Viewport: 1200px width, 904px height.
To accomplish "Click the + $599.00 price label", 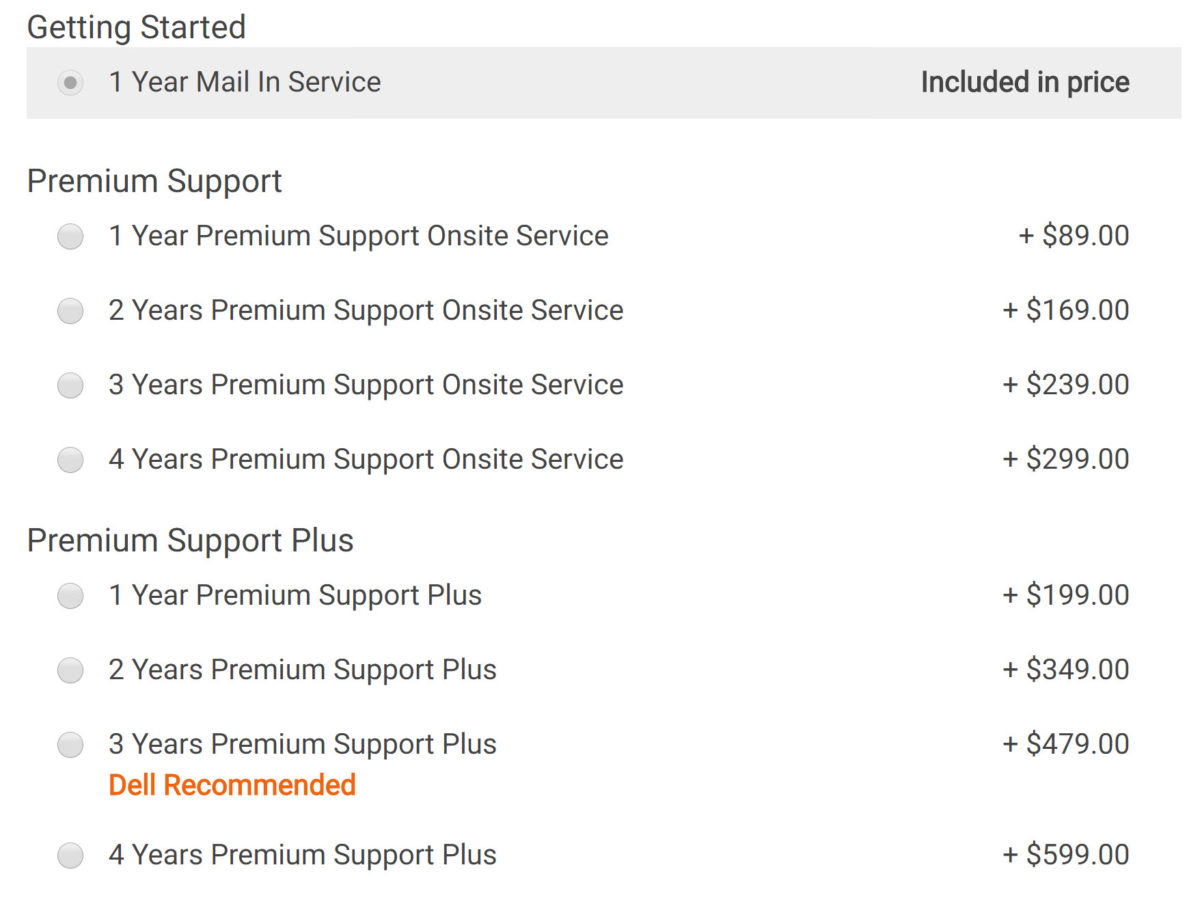I will coord(1063,855).
